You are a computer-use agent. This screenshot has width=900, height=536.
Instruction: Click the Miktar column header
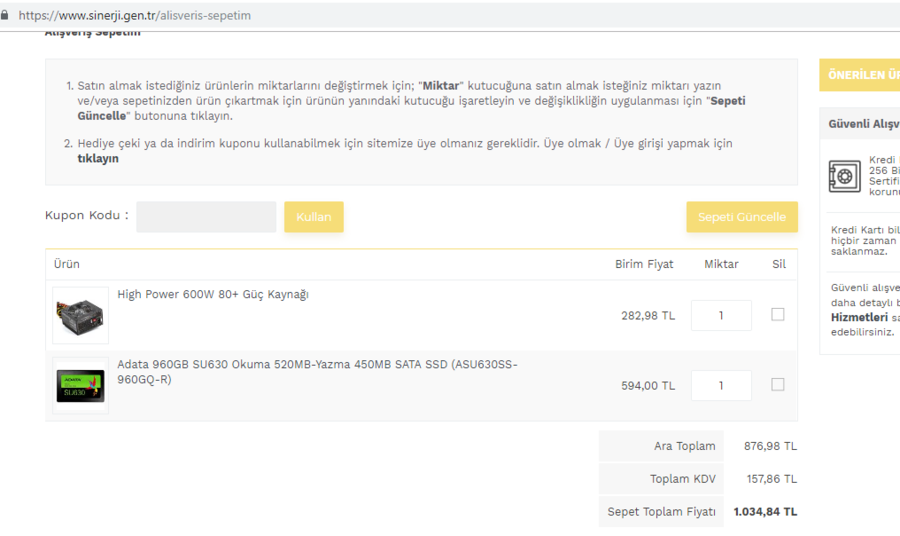[721, 264]
